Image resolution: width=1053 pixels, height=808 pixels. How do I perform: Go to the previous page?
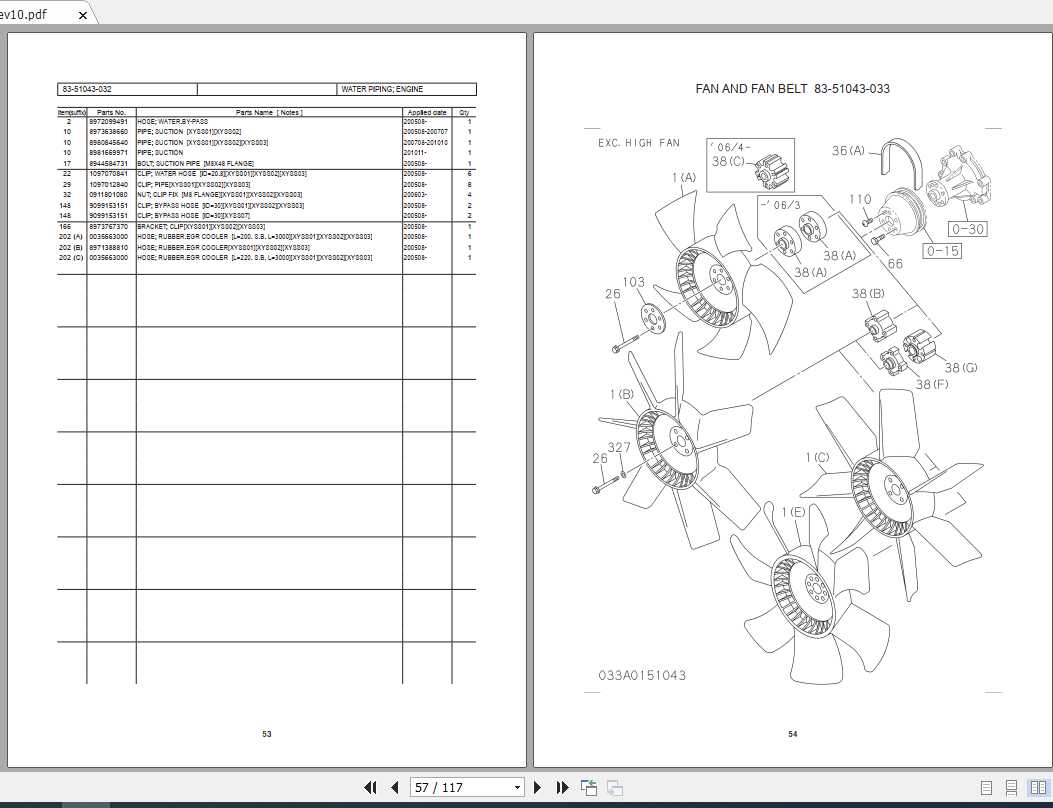click(395, 787)
